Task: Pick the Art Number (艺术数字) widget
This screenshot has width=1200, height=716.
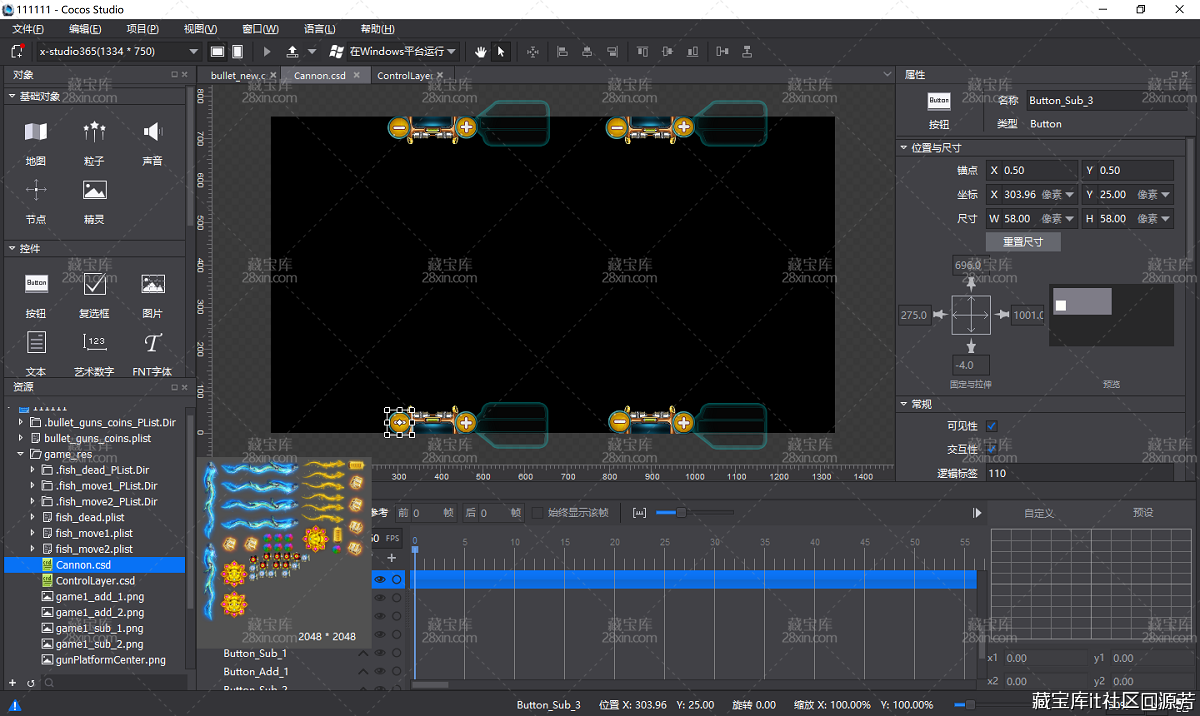Action: [x=94, y=354]
